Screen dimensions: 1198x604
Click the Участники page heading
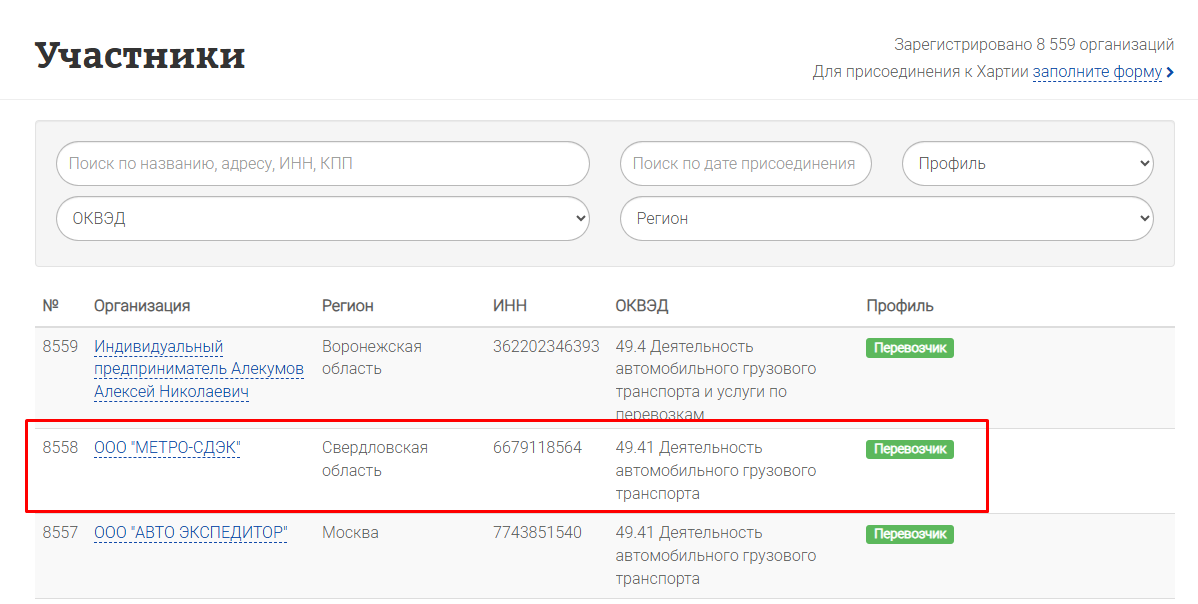[x=140, y=55]
